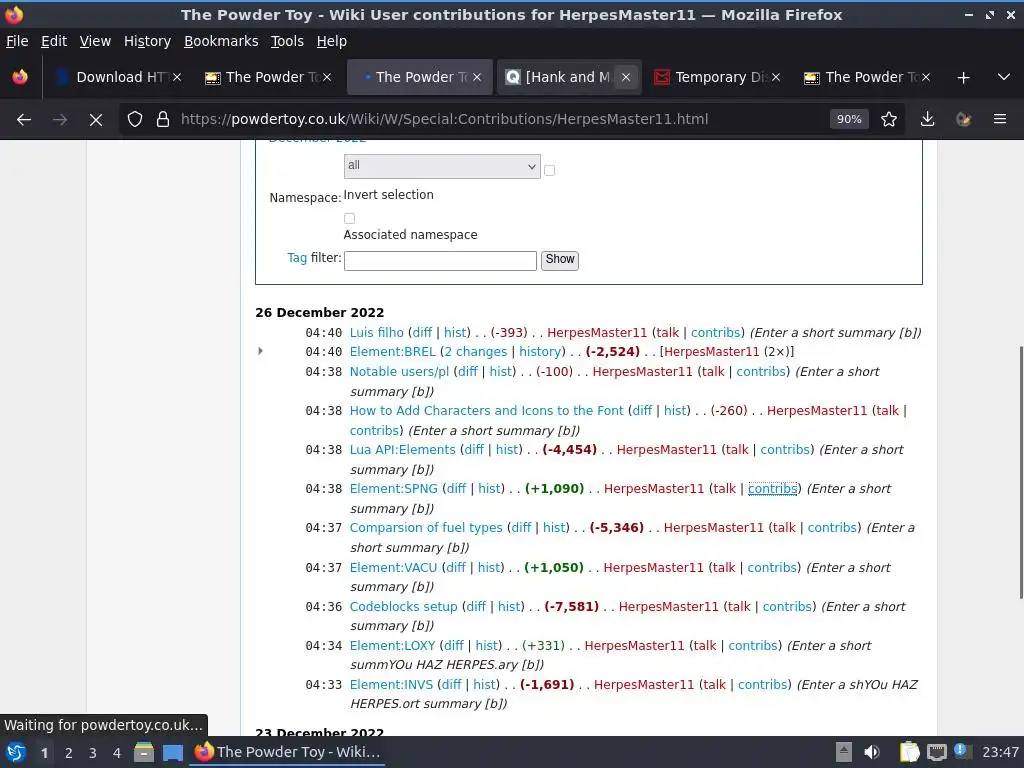Open the Codeblocks setup page
The height and width of the screenshot is (768, 1024).
pyautogui.click(x=404, y=607)
